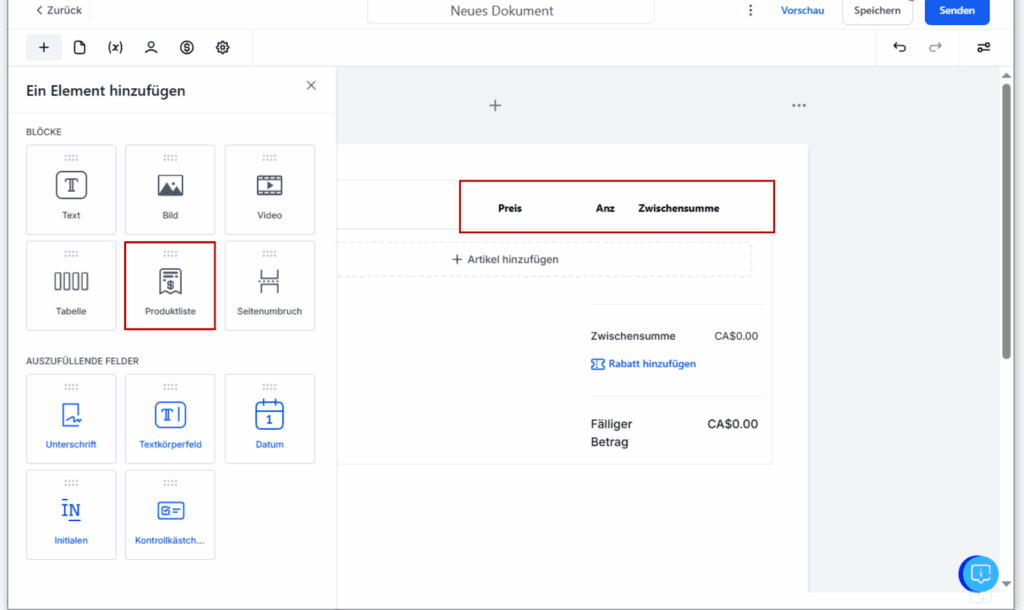Image resolution: width=1024 pixels, height=610 pixels.
Task: Open the document pages icon in toolbar
Action: (80, 47)
